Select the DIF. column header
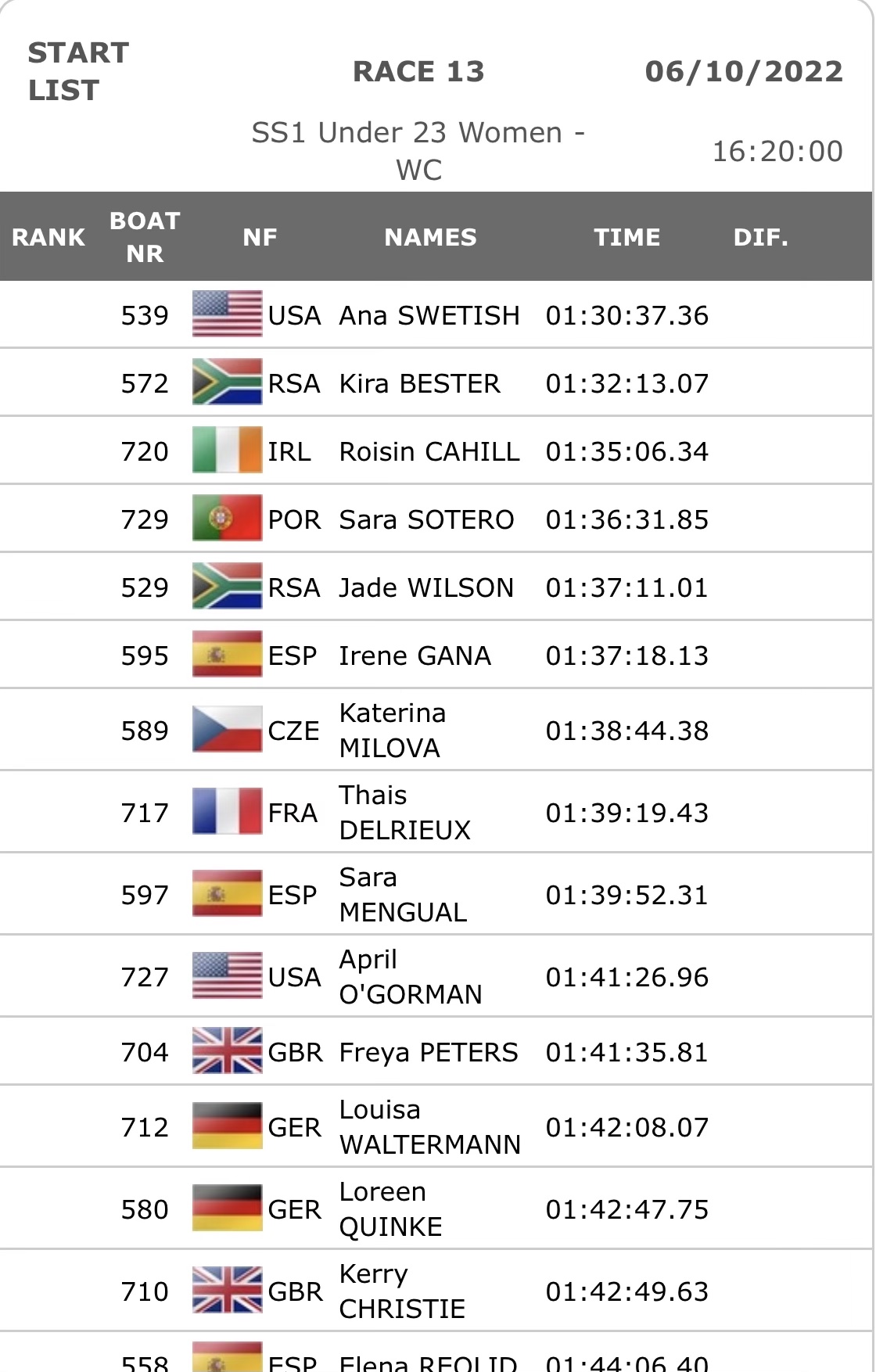The height and width of the screenshot is (1372, 876). point(760,237)
